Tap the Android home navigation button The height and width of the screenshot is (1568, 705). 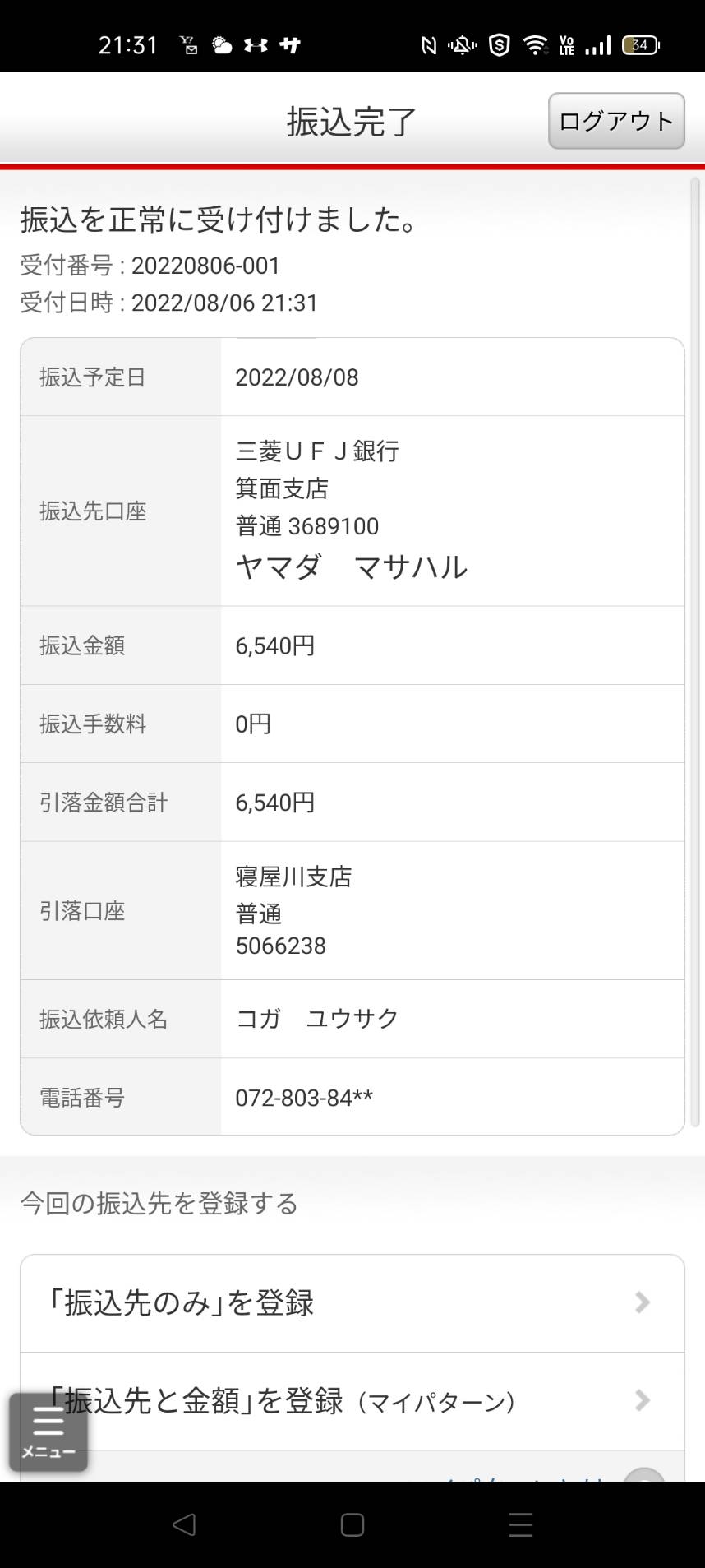352,1524
